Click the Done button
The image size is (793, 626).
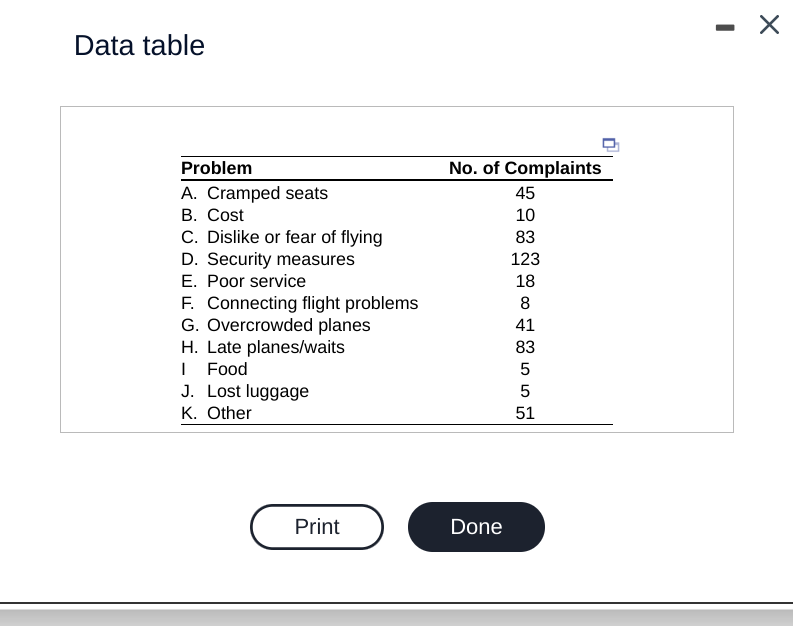point(476,526)
